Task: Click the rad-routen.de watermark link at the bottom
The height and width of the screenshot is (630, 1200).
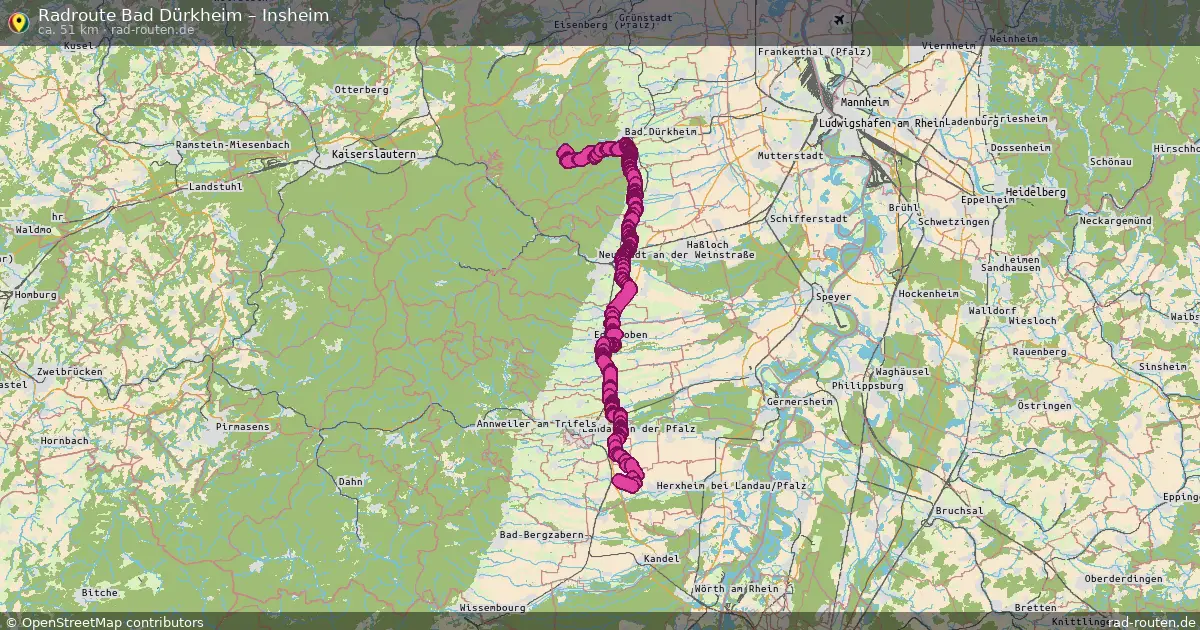Action: (1150, 622)
